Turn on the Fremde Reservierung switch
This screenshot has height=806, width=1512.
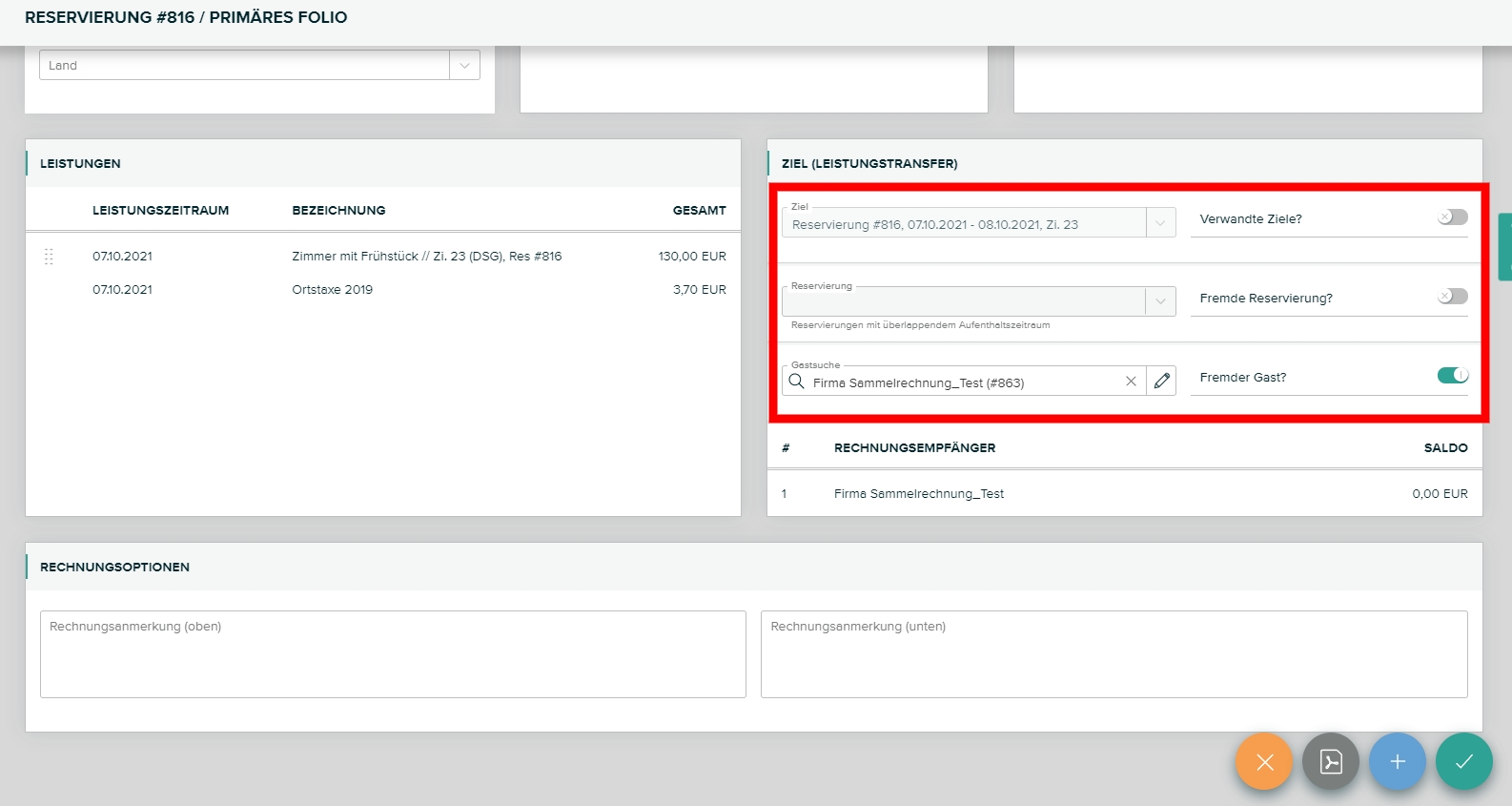coord(1452,297)
